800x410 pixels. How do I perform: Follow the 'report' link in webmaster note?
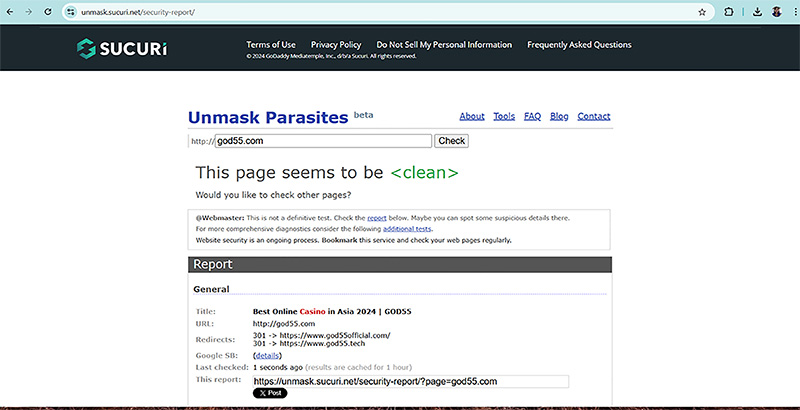[377, 218]
